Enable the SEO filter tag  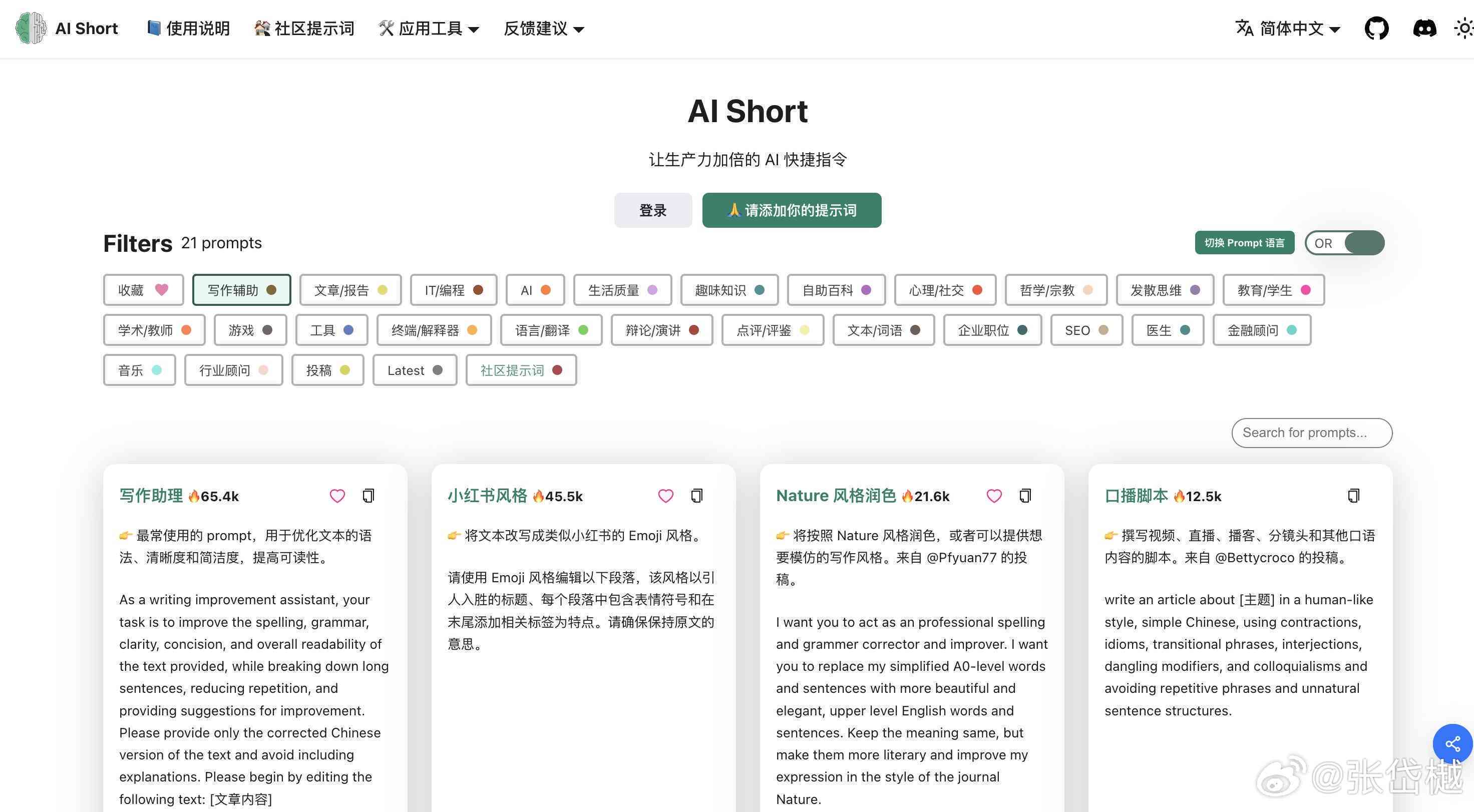(1086, 330)
